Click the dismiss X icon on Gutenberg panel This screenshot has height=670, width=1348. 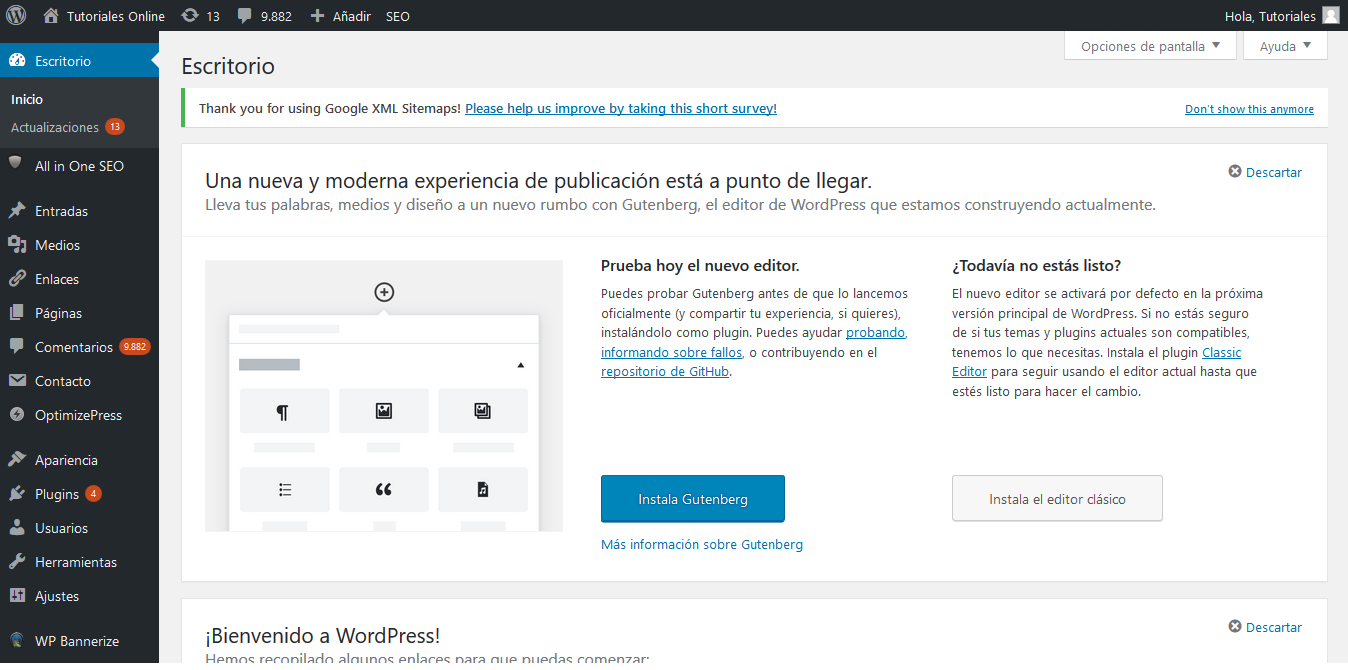click(x=1235, y=172)
